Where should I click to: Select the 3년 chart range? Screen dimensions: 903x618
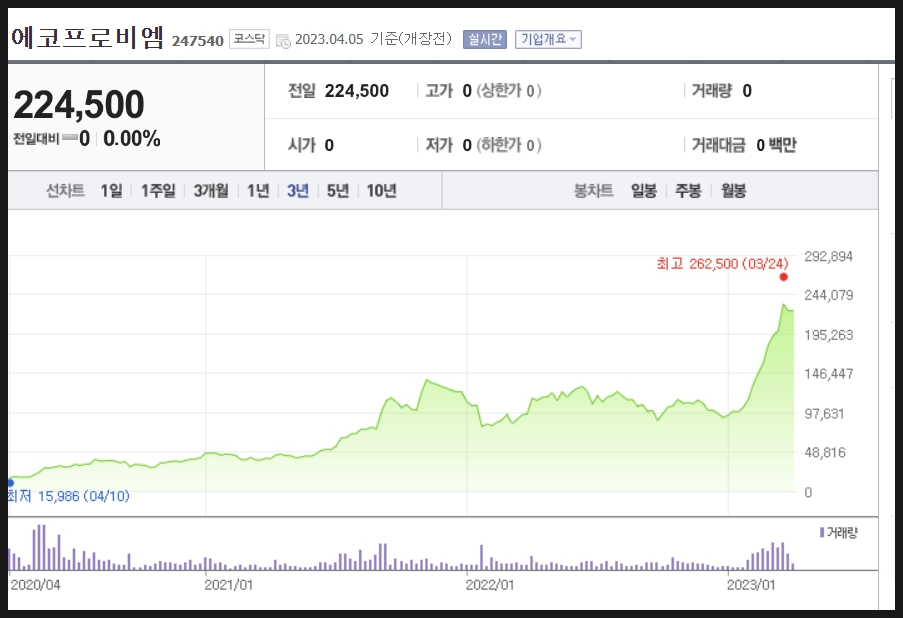pyautogui.click(x=298, y=191)
